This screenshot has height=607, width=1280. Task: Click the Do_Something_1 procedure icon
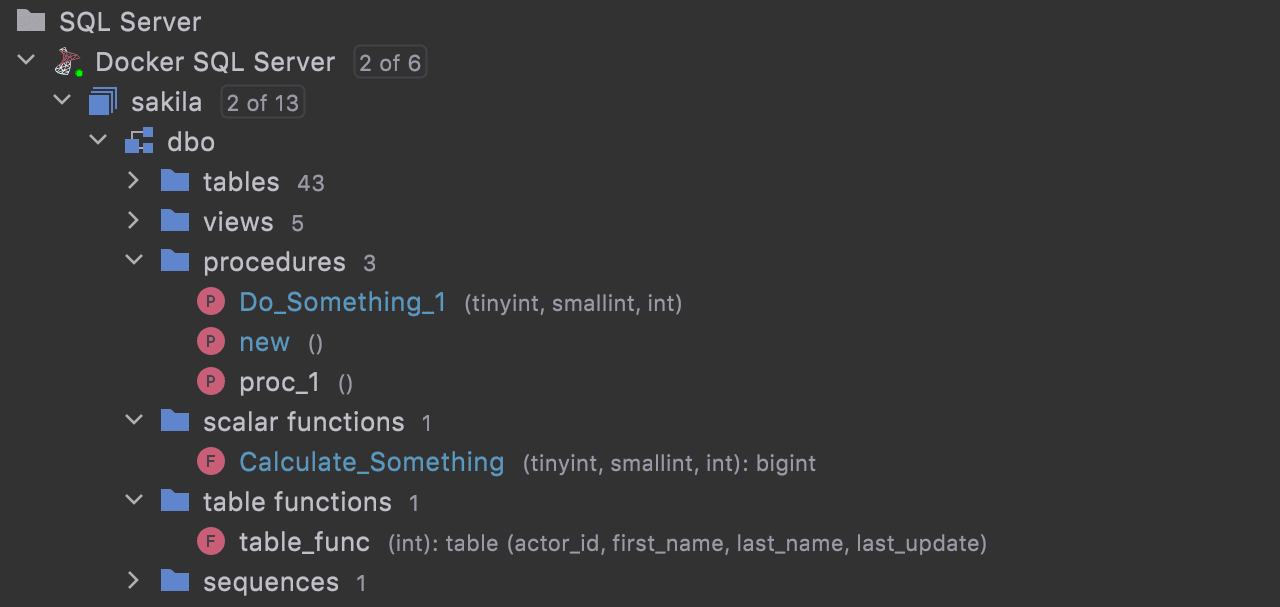[x=211, y=302]
